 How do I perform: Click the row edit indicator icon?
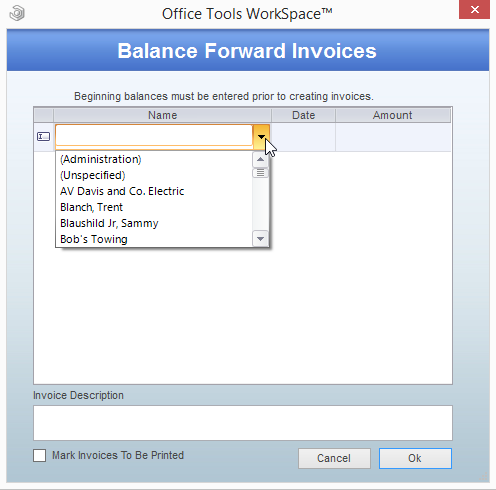click(x=43, y=136)
